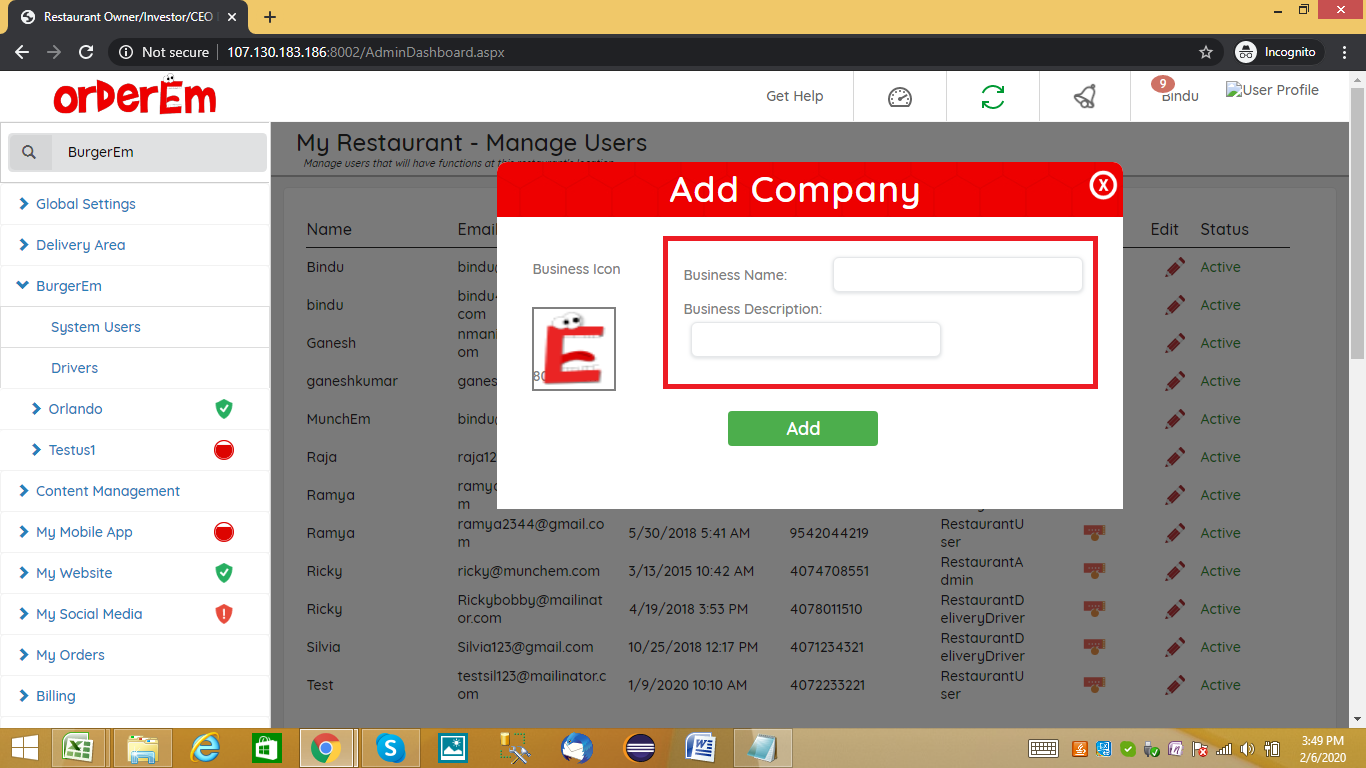Viewport: 1366px width, 768px height.
Task: Click the sidebar search magnifier icon
Action: pos(30,152)
